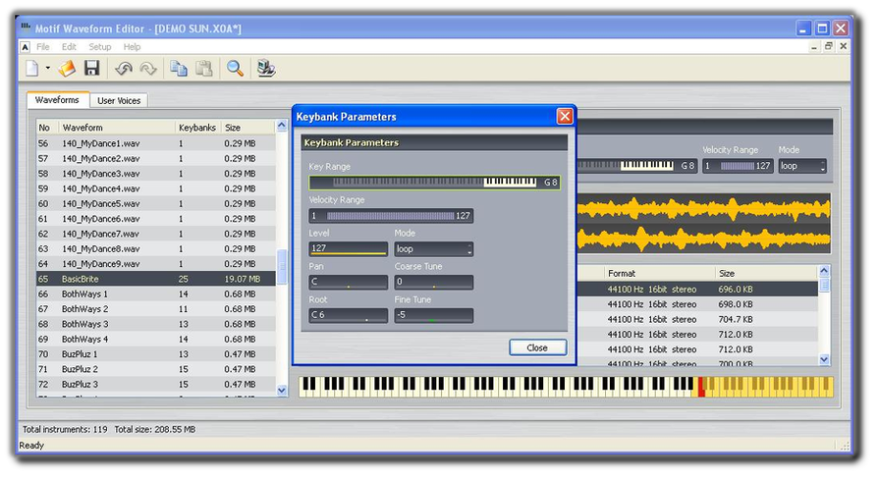Viewport: 878px width, 479px height.
Task: Click the Pan field showing C
Action: click(x=348, y=282)
